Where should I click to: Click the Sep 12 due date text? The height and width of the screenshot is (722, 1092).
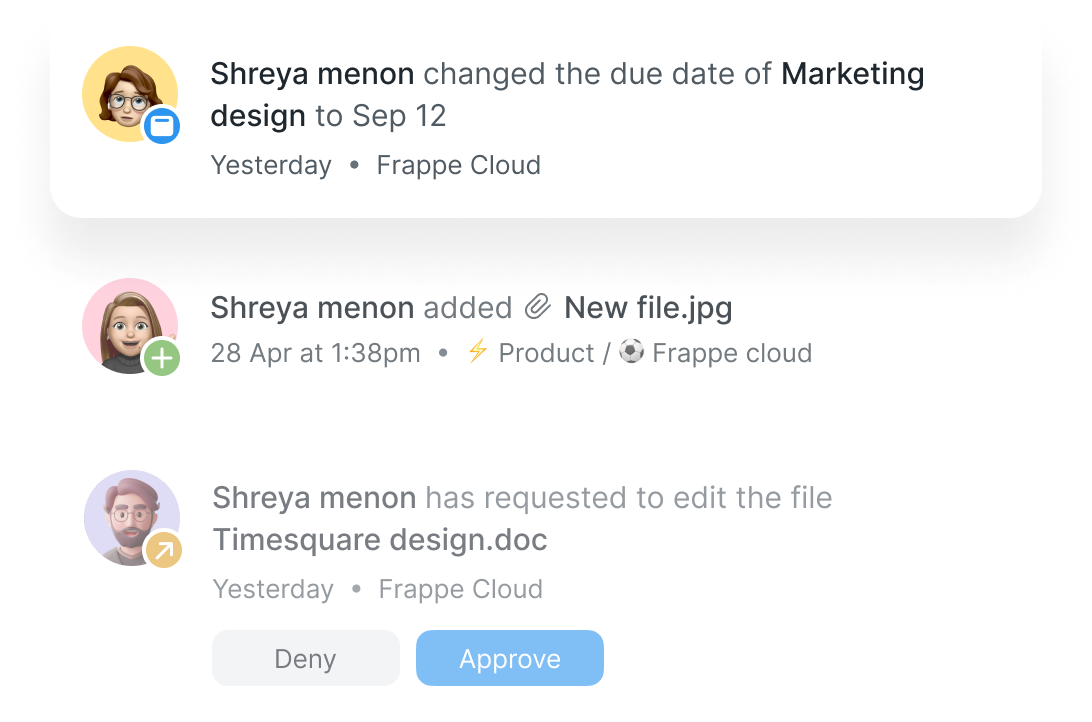click(399, 116)
